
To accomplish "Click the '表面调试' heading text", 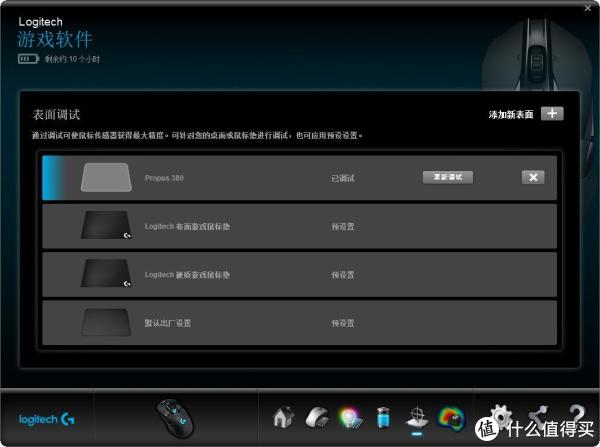I will pyautogui.click(x=56, y=114).
